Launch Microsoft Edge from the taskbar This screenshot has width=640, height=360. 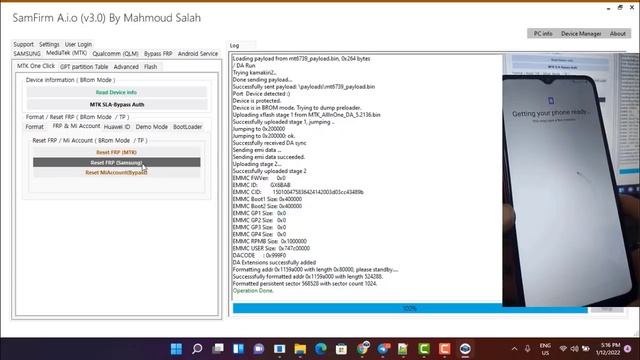click(321, 349)
